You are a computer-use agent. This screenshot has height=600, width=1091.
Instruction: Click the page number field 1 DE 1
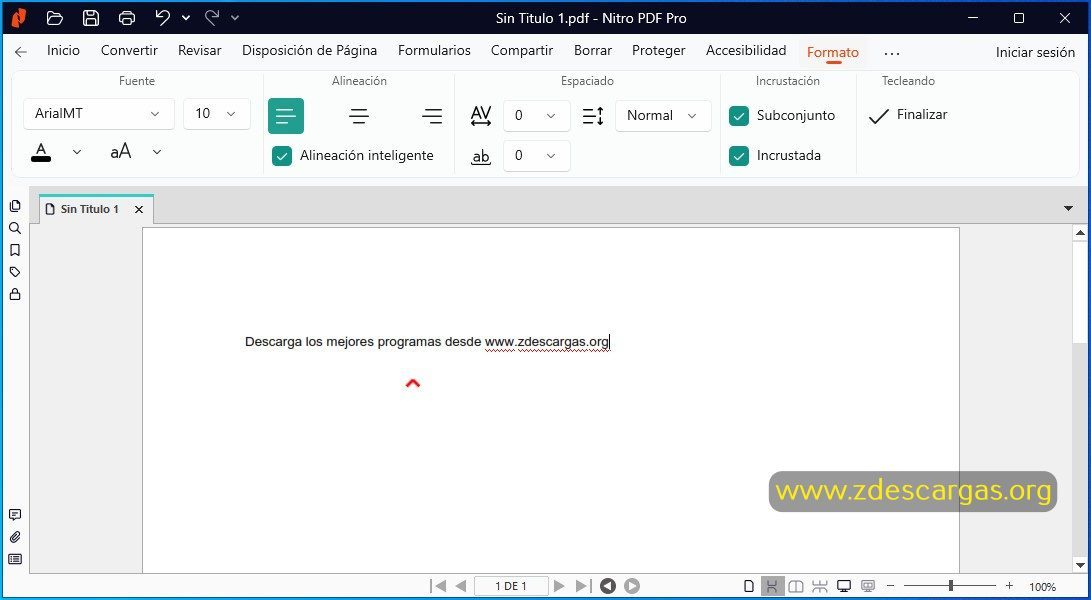(x=511, y=586)
